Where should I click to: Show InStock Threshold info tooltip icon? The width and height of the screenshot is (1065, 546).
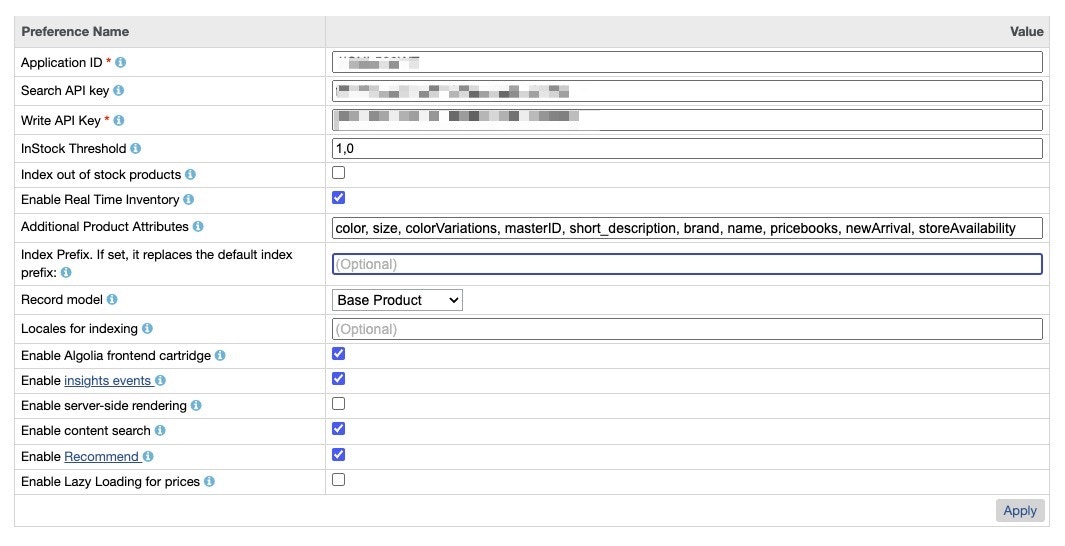136,148
